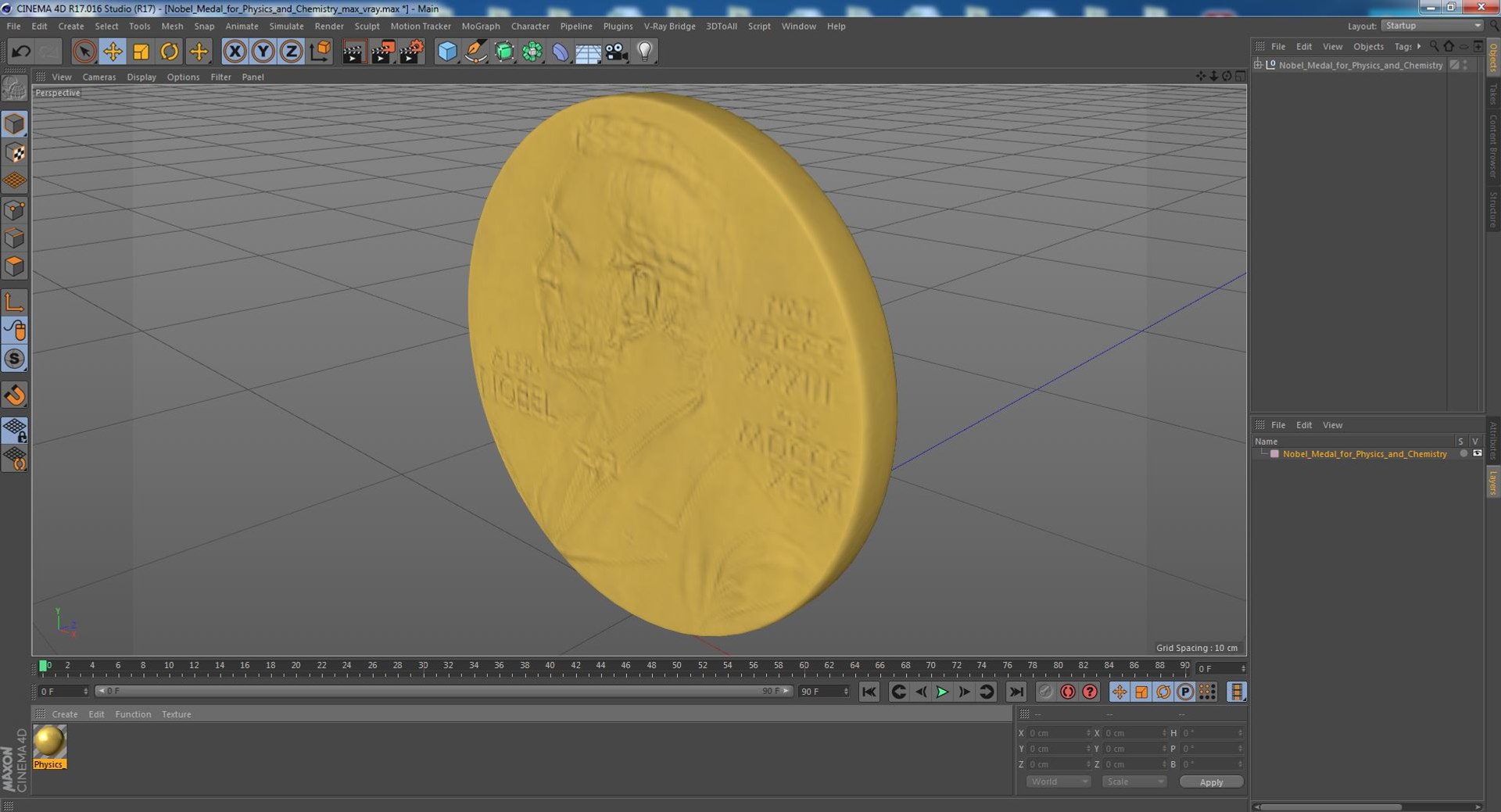This screenshot has width=1501, height=812.
Task: Toggle X axis lock
Action: click(x=235, y=52)
